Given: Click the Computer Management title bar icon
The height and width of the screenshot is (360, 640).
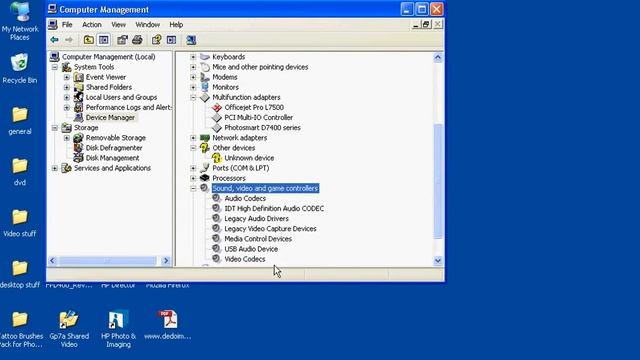Looking at the screenshot, I should click(x=52, y=9).
